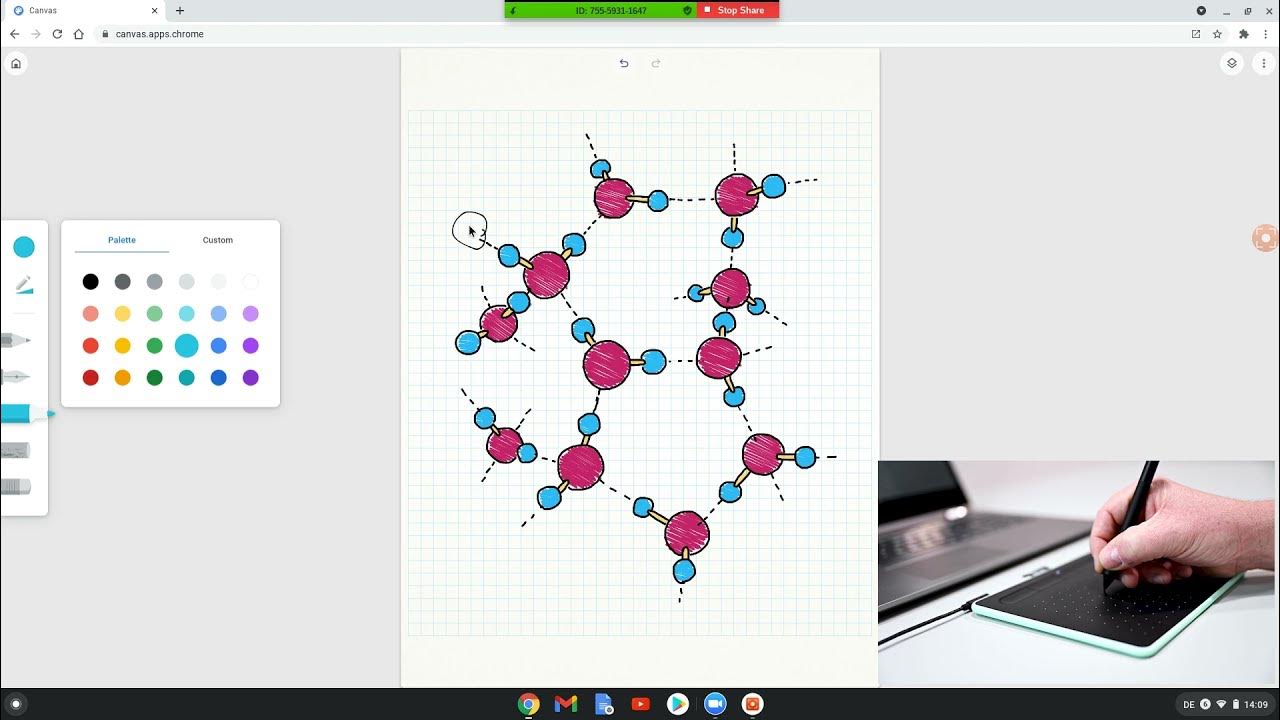Viewport: 1280px width, 720px height.
Task: Open the stroke size setting
Action: (24, 286)
